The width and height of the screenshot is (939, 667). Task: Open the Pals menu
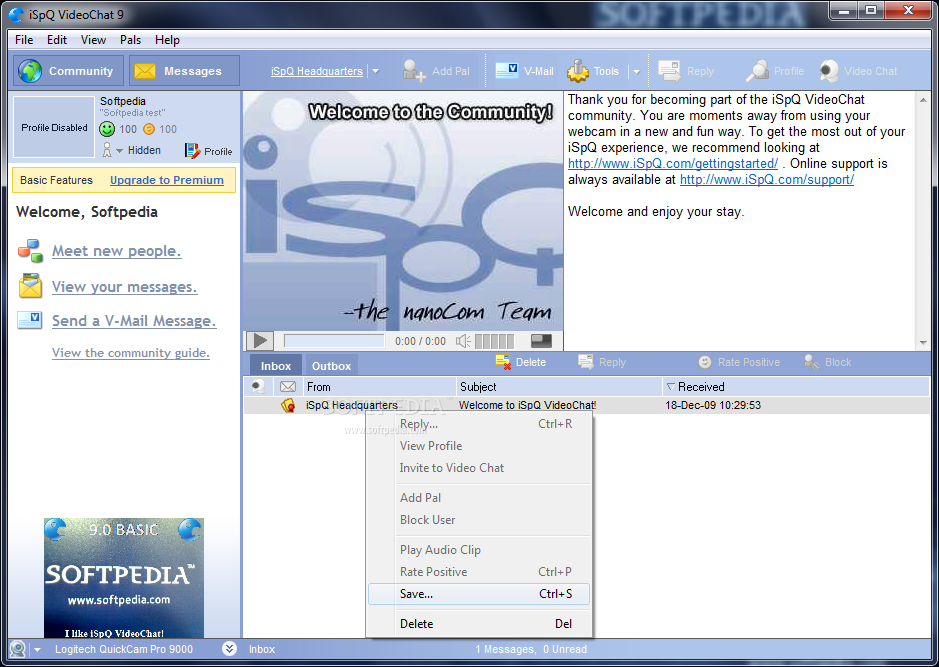pos(130,40)
